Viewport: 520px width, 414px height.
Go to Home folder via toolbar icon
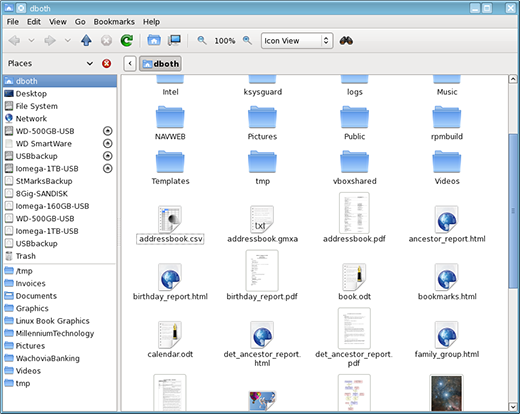pyautogui.click(x=154, y=41)
